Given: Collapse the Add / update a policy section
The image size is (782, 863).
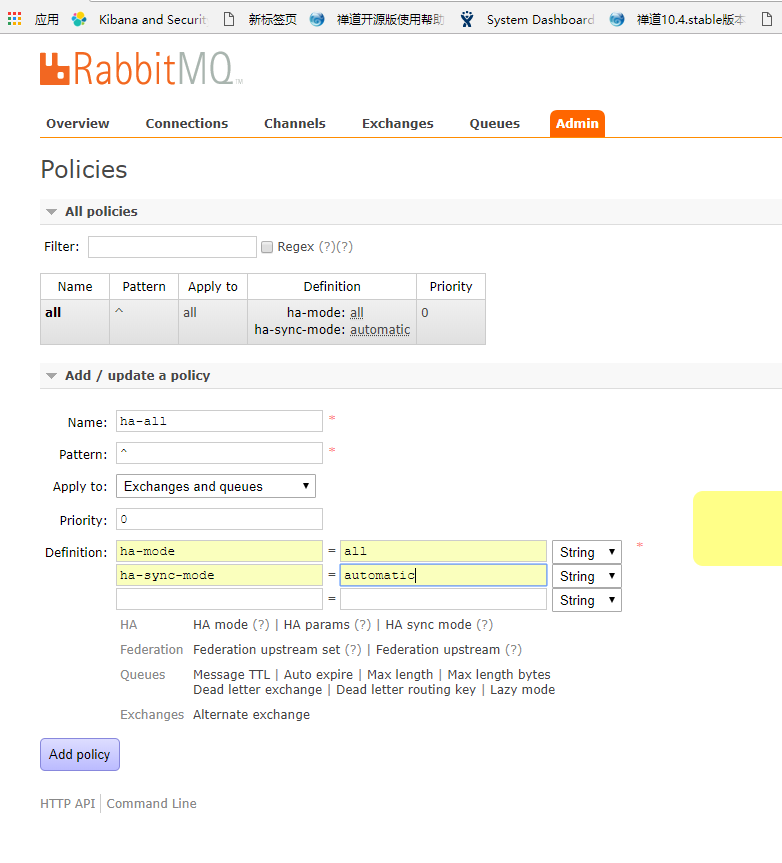Looking at the screenshot, I should (x=138, y=375).
